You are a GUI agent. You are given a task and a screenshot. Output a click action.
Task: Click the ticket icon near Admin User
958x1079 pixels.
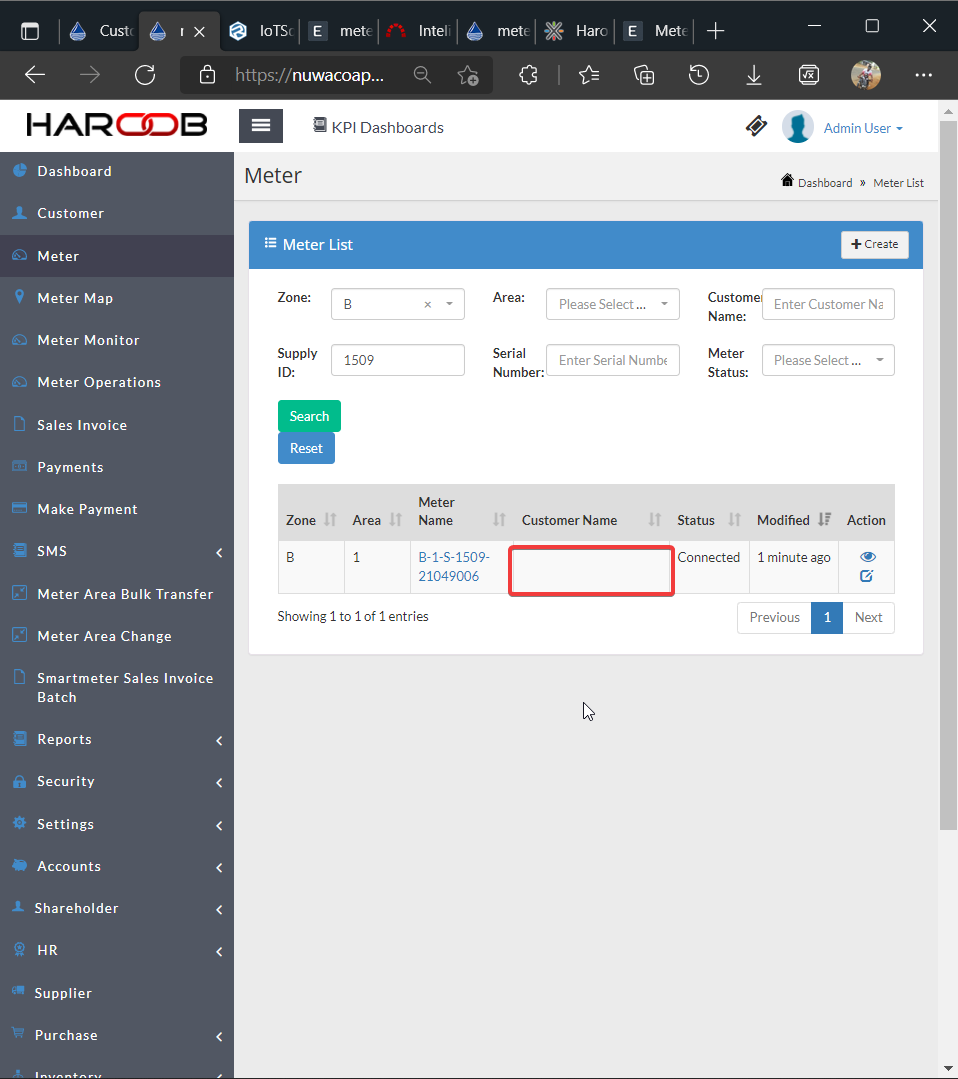756,126
